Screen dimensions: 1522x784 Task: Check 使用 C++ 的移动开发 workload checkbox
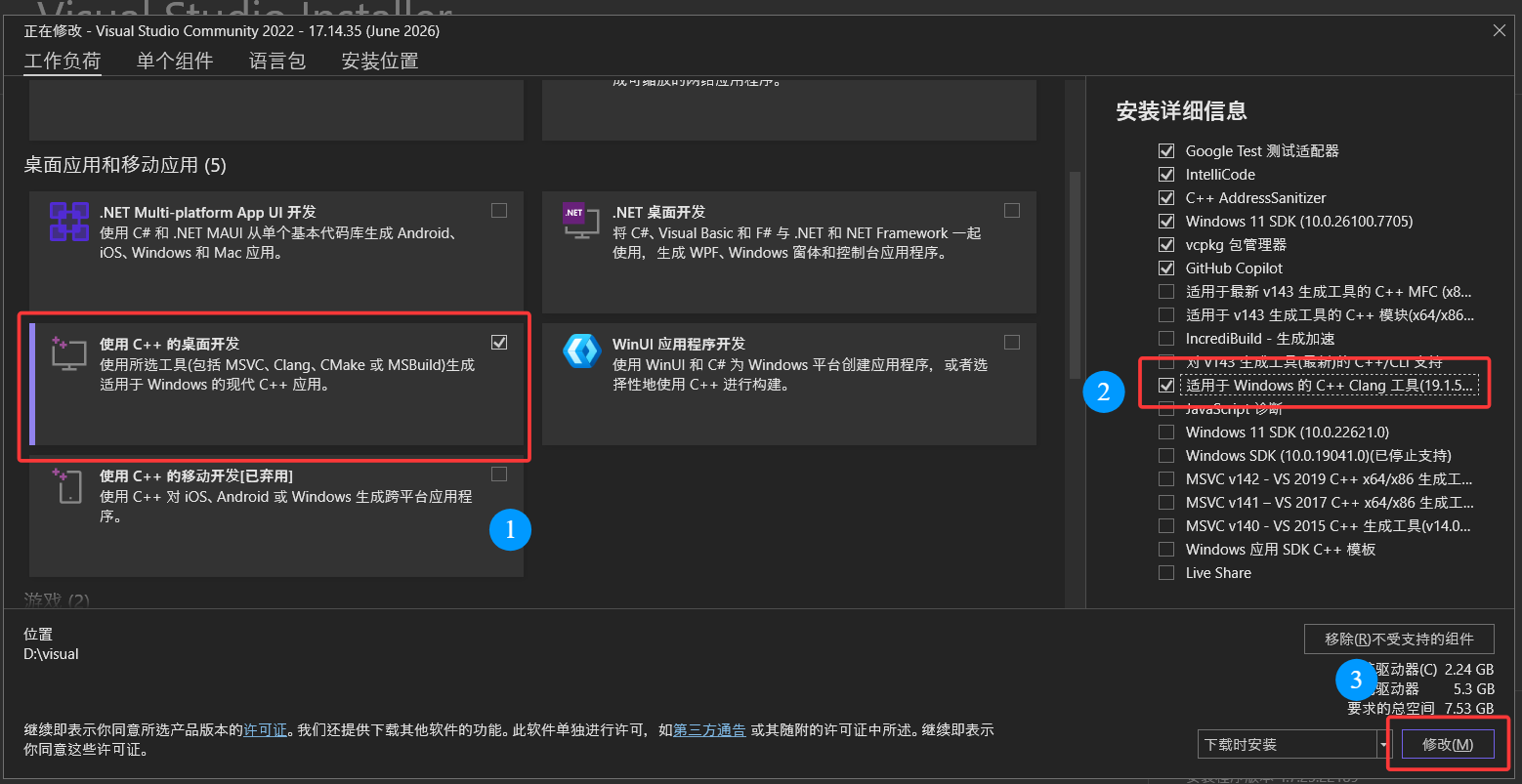tap(499, 474)
